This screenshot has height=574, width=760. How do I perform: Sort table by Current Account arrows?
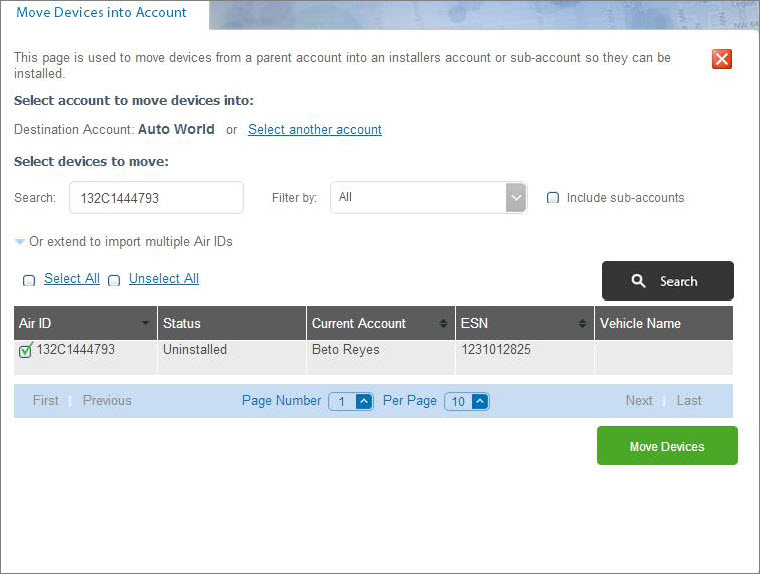pyautogui.click(x=443, y=324)
